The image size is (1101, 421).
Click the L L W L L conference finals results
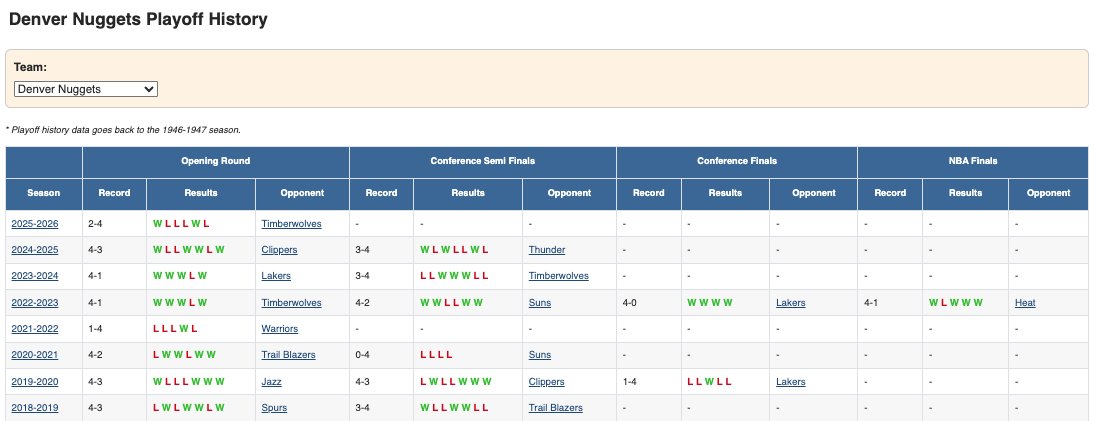(x=709, y=382)
